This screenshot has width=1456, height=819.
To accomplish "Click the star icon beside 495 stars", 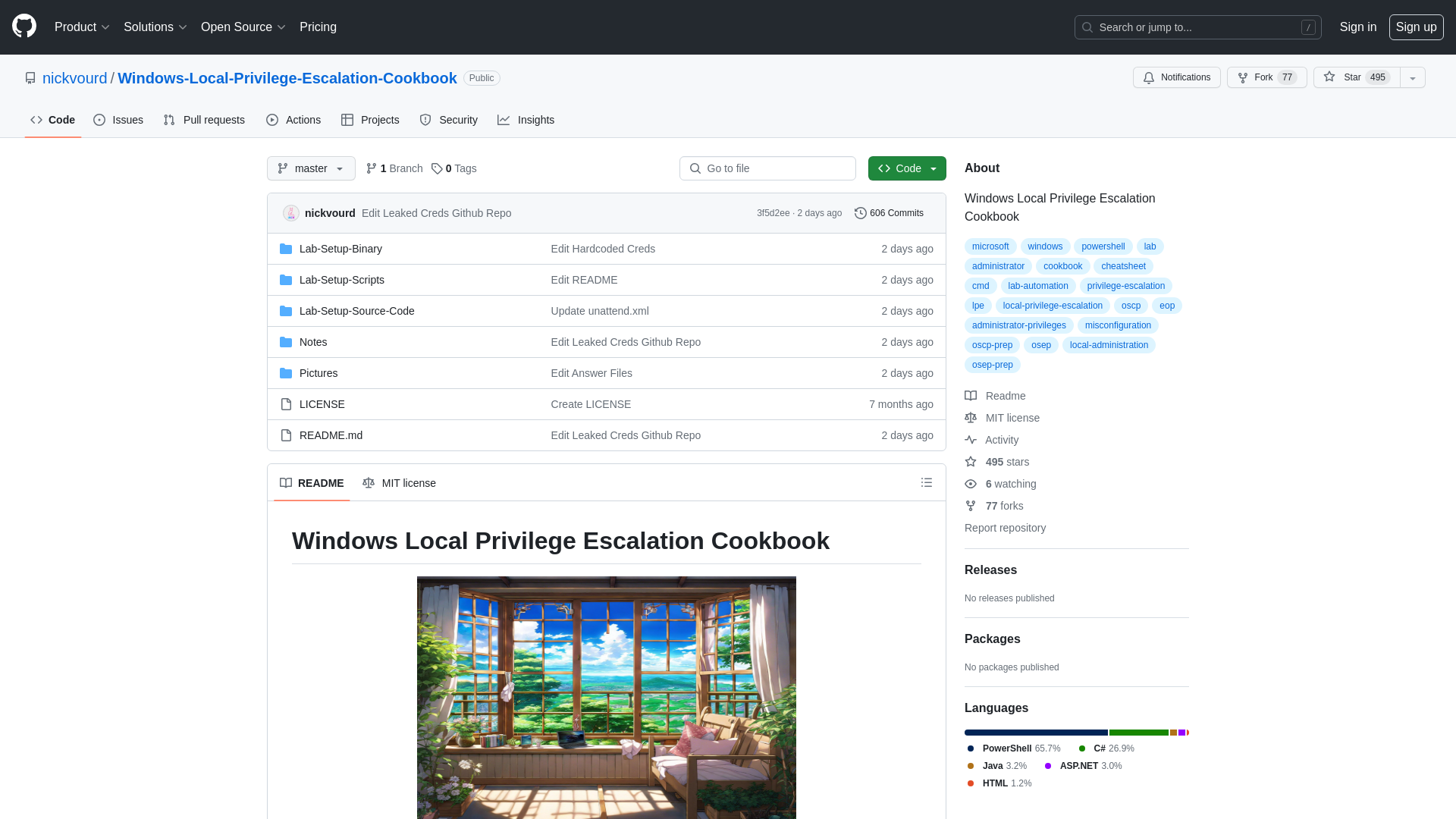I will pos(971,462).
